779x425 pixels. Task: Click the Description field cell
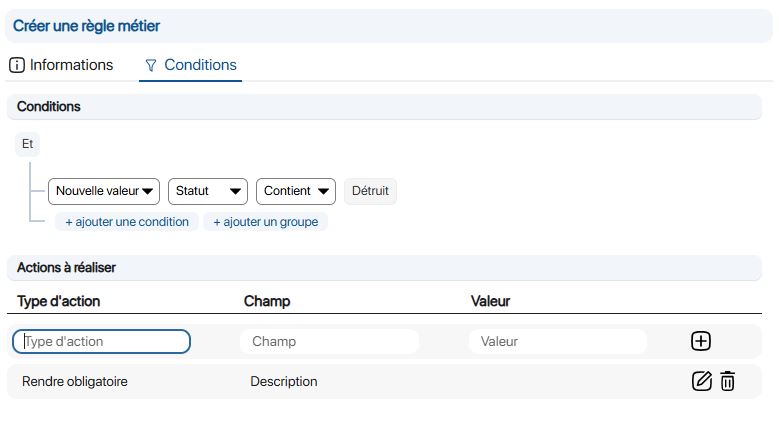284,381
